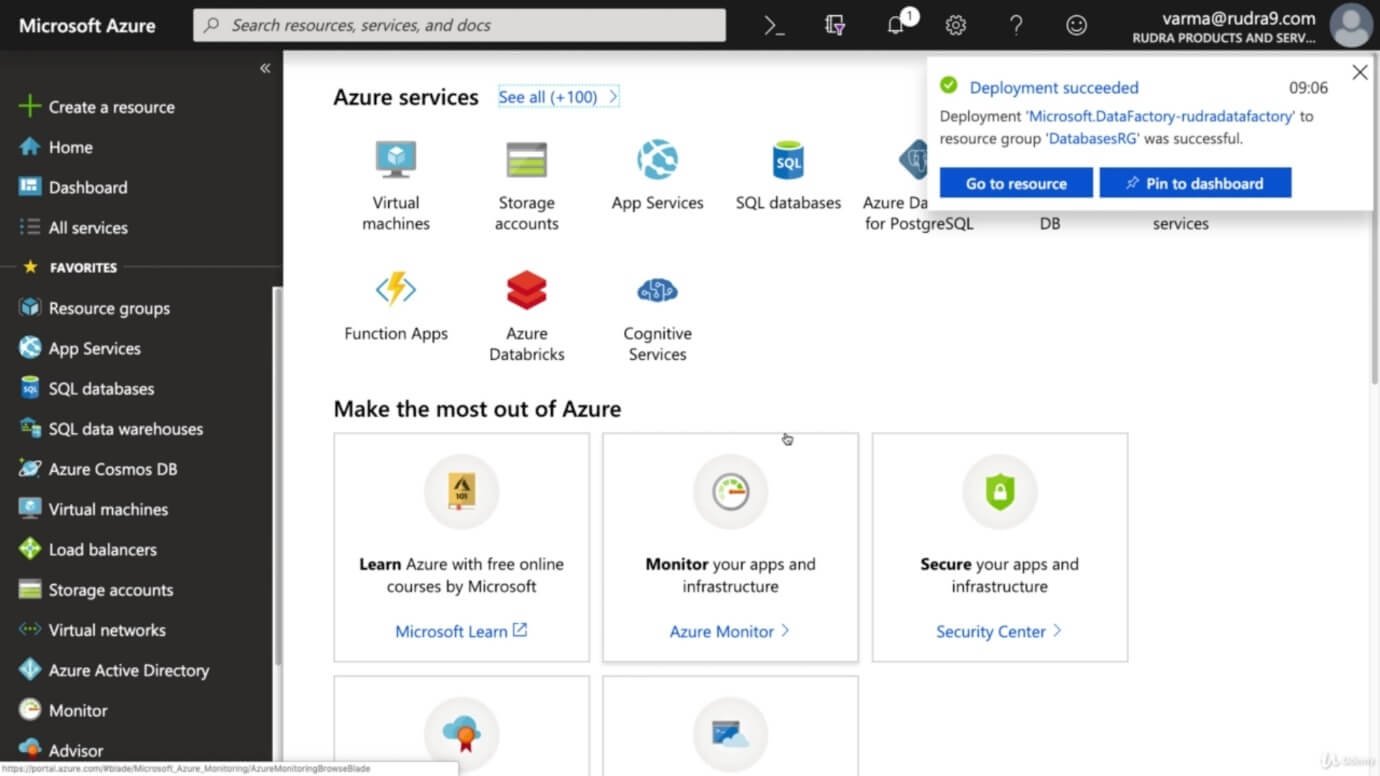Click the Microsoft Azure portal logo text

[87, 26]
